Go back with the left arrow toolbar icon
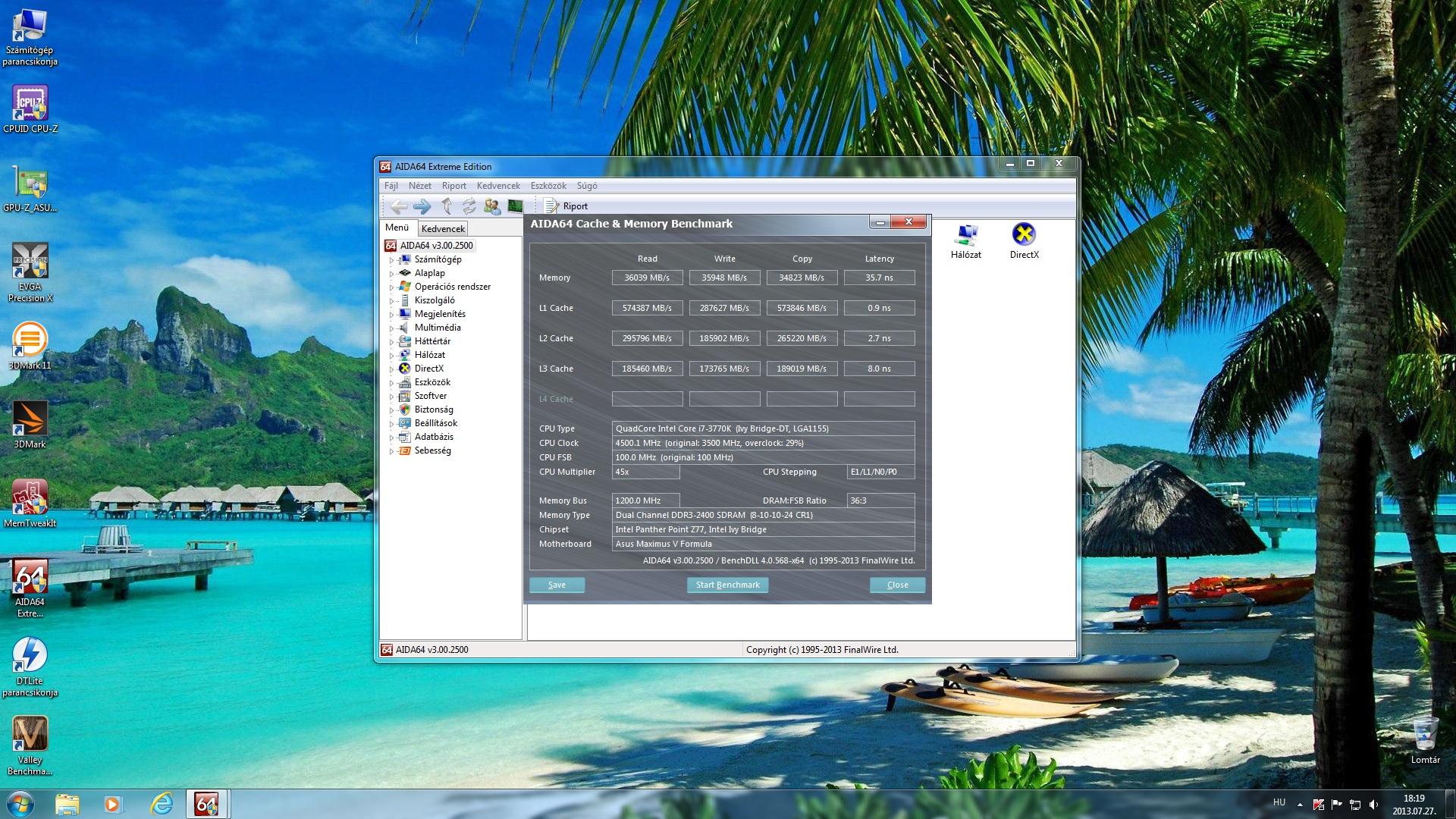1456x819 pixels. coord(399,206)
